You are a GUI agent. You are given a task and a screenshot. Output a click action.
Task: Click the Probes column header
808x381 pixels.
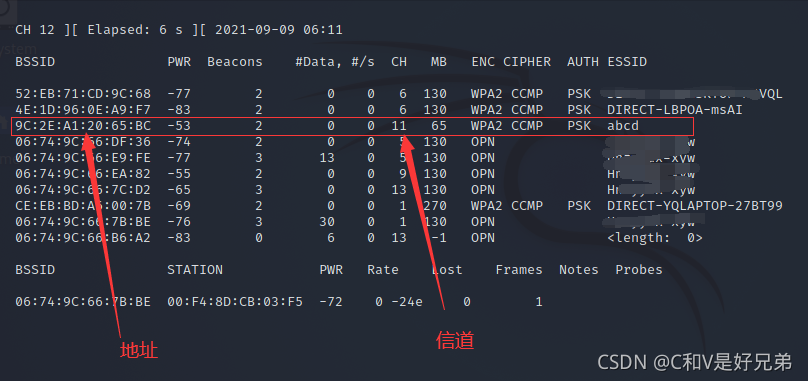point(638,270)
